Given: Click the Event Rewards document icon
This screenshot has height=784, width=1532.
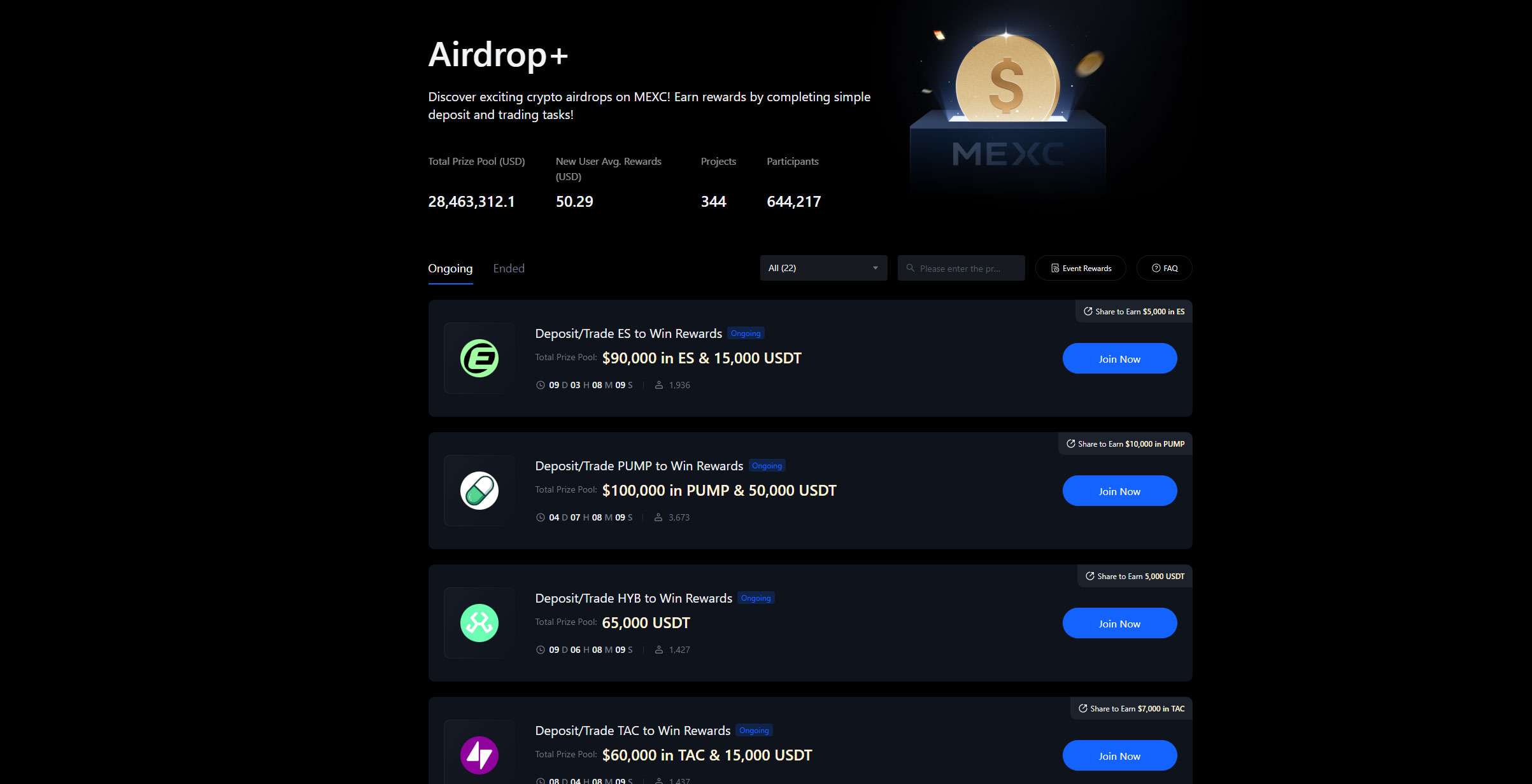Looking at the screenshot, I should 1055,268.
